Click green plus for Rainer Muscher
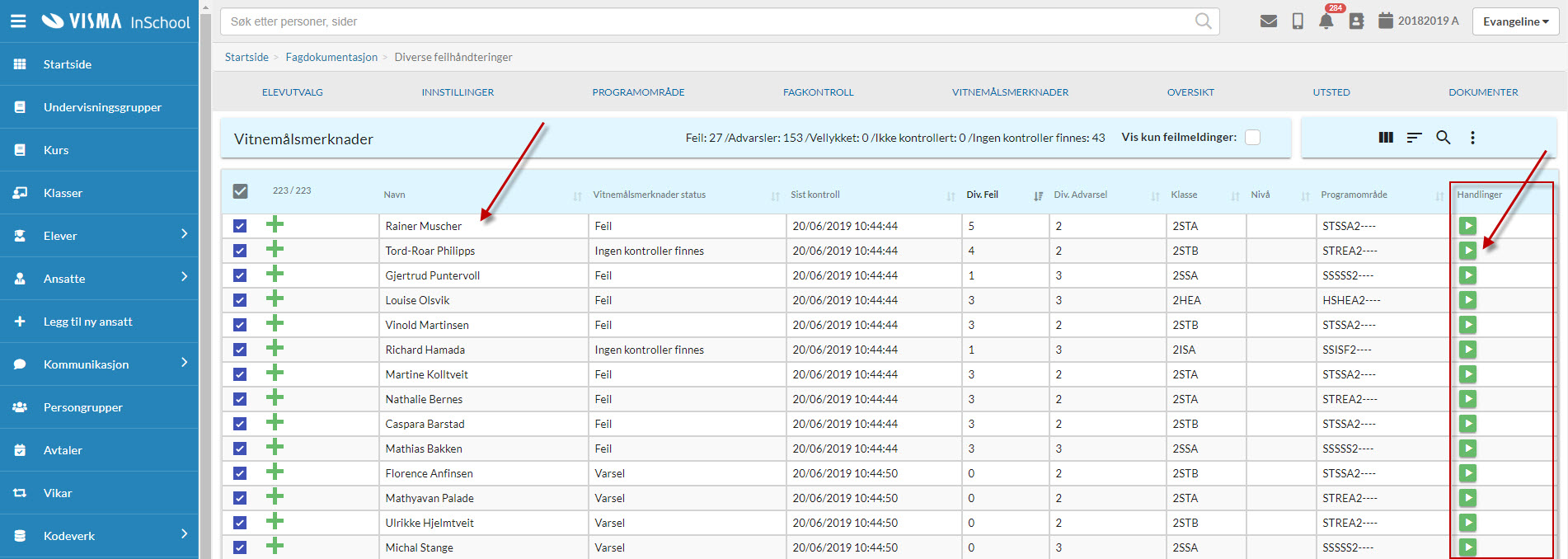The height and width of the screenshot is (559, 1568). 275,224
